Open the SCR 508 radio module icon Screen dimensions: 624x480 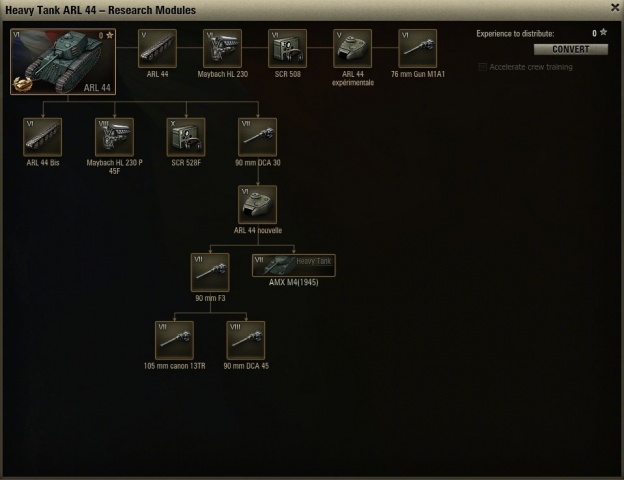[x=287, y=48]
